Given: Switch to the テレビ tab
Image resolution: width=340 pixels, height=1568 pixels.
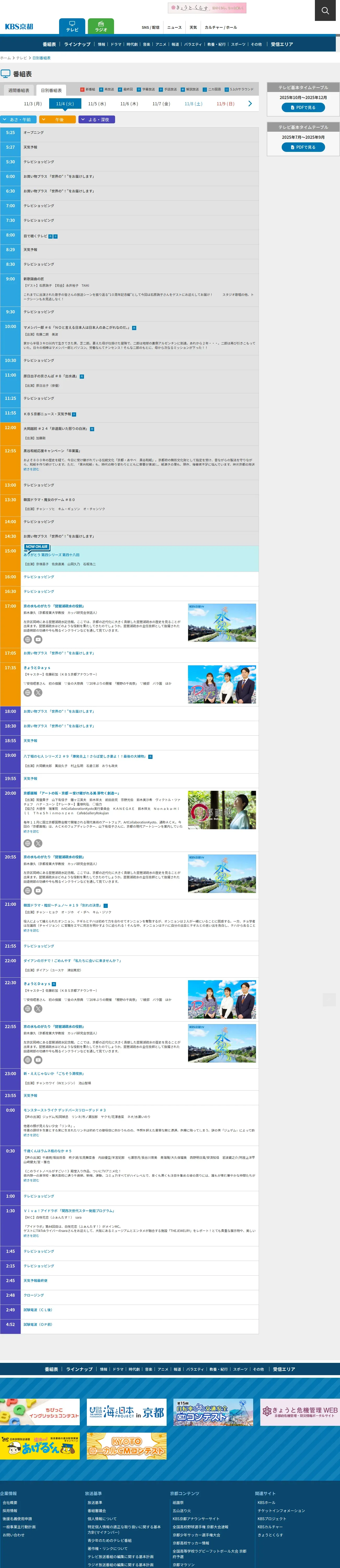Looking at the screenshot, I should coord(72,26).
